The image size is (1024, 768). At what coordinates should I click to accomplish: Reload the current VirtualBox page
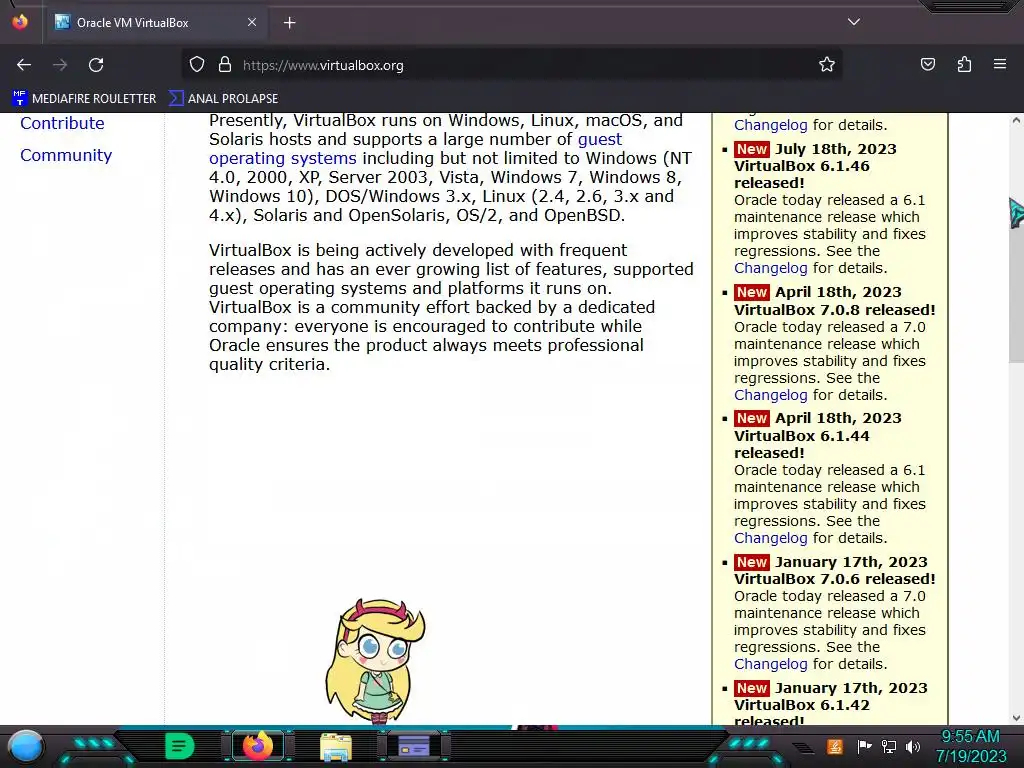[x=96, y=65]
